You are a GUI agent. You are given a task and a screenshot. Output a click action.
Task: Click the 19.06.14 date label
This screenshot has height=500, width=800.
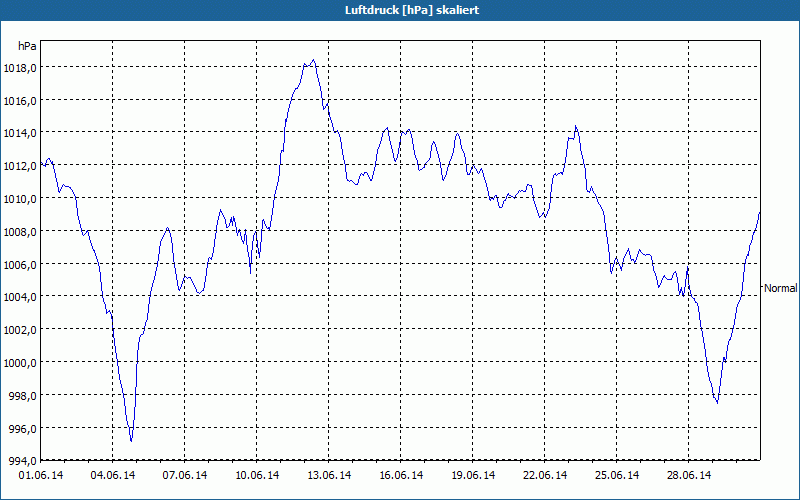click(473, 475)
